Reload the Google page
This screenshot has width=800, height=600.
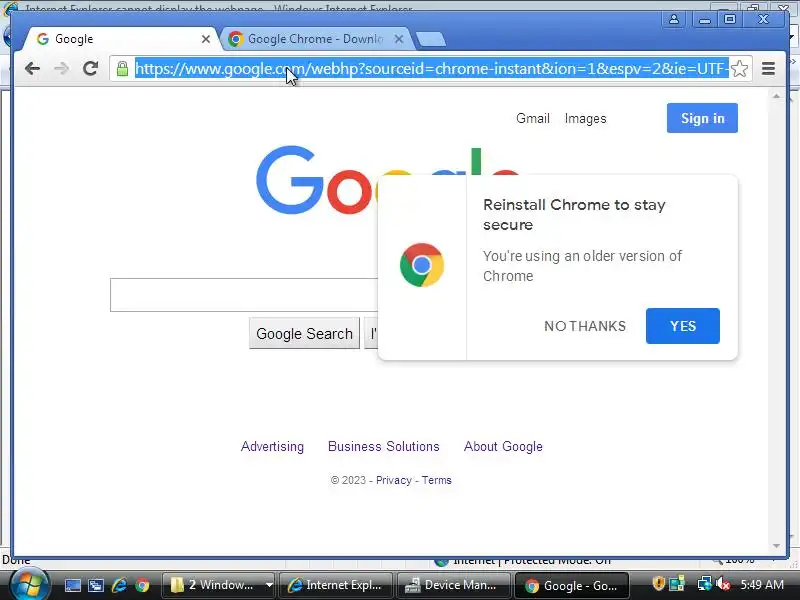[x=91, y=68]
